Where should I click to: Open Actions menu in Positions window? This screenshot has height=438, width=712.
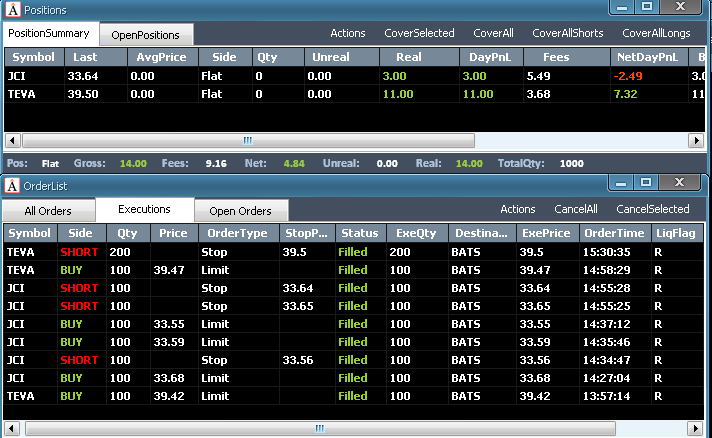click(348, 33)
